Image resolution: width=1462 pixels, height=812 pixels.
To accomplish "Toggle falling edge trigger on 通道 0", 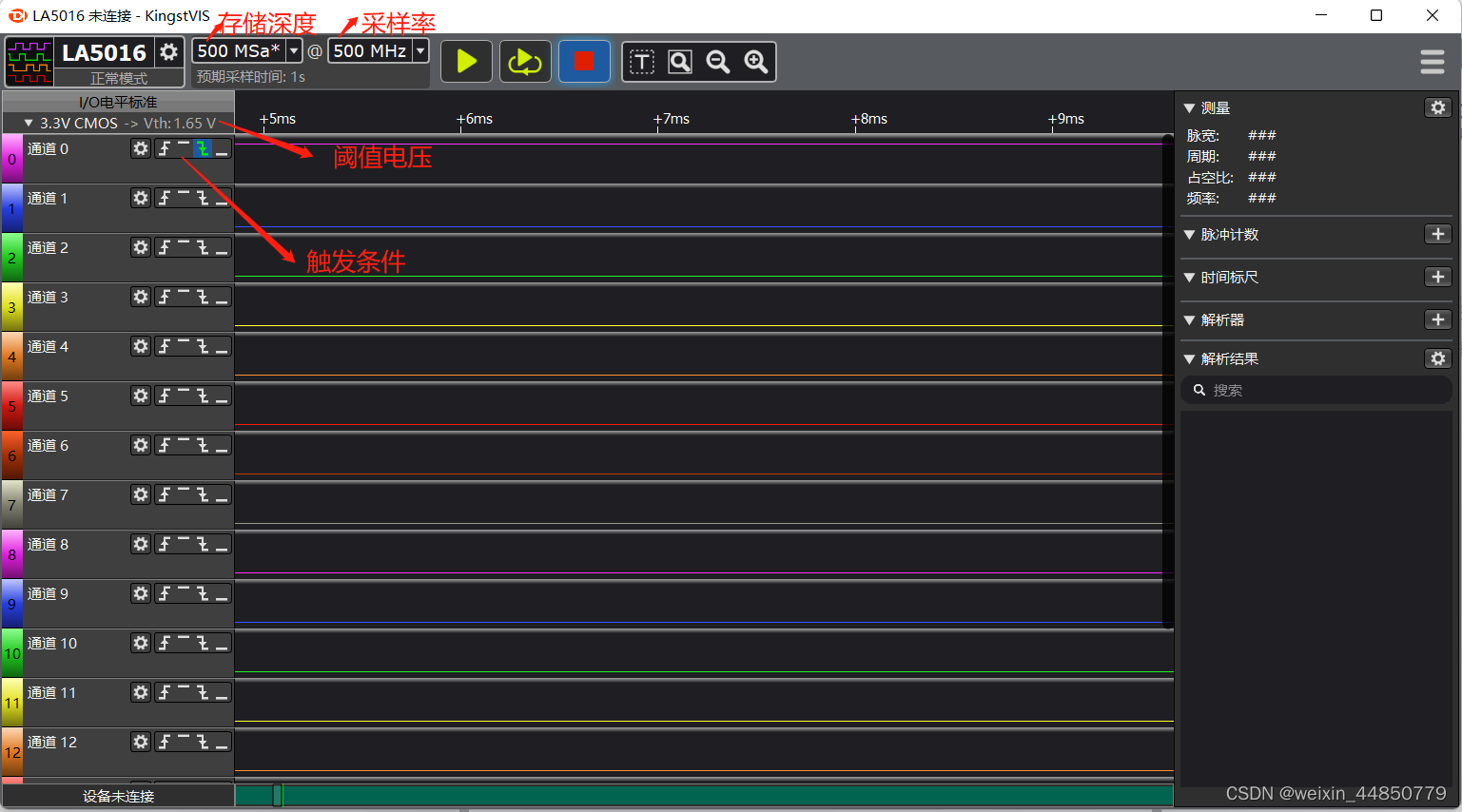I will [x=203, y=148].
